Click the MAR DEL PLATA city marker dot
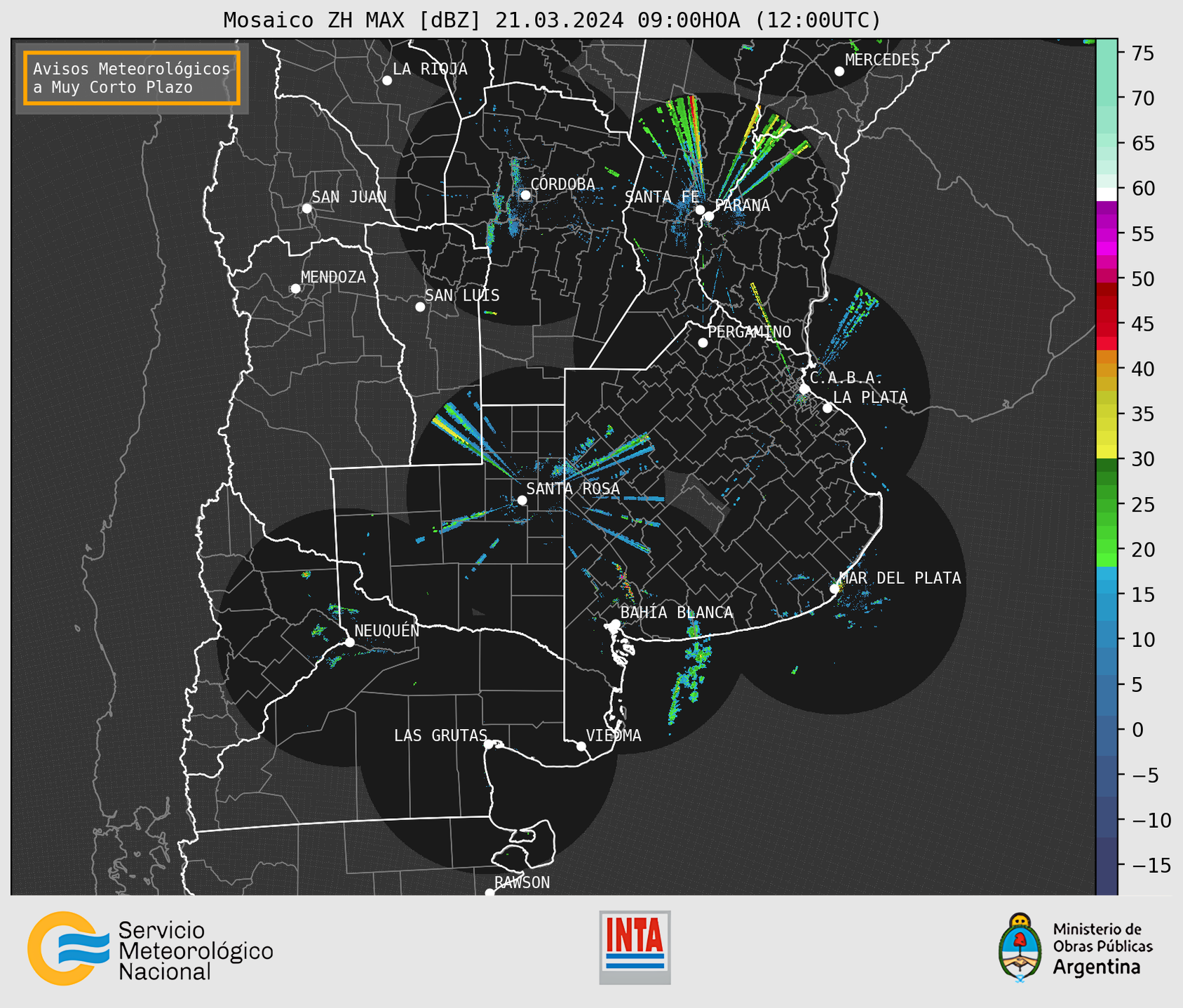 (x=834, y=589)
